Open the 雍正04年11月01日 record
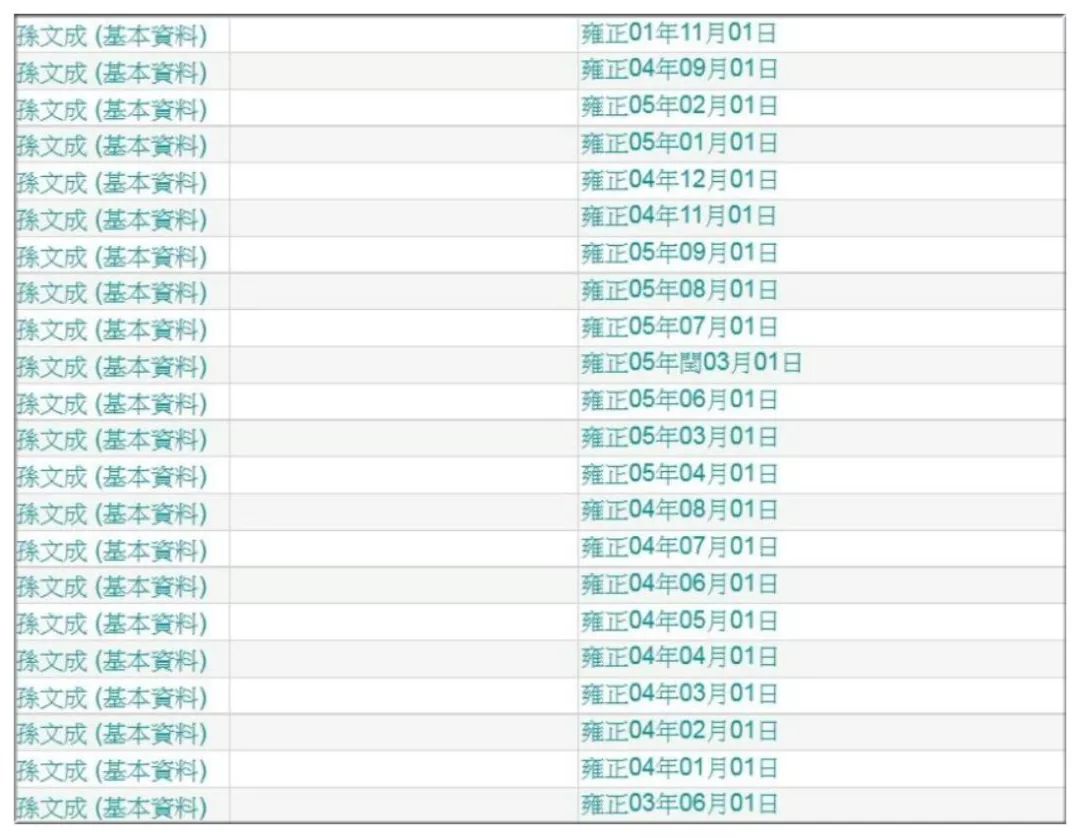 [678, 217]
